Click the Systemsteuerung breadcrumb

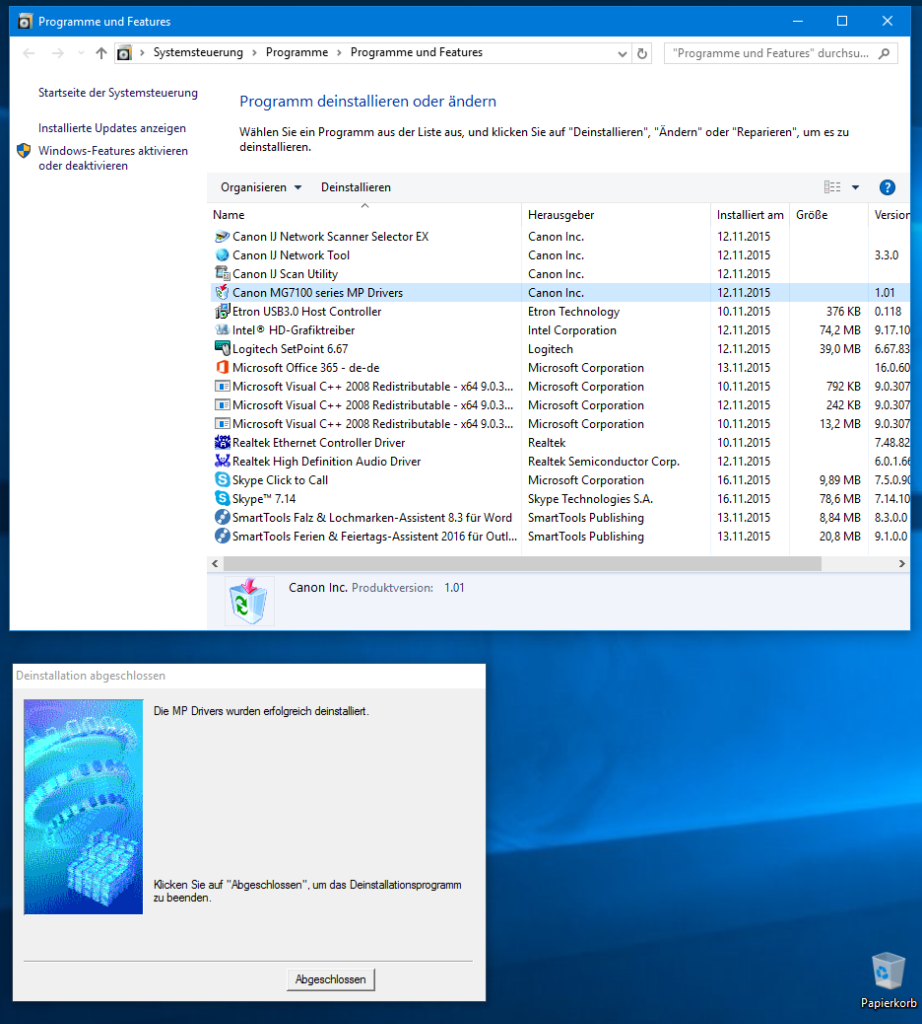(198, 52)
